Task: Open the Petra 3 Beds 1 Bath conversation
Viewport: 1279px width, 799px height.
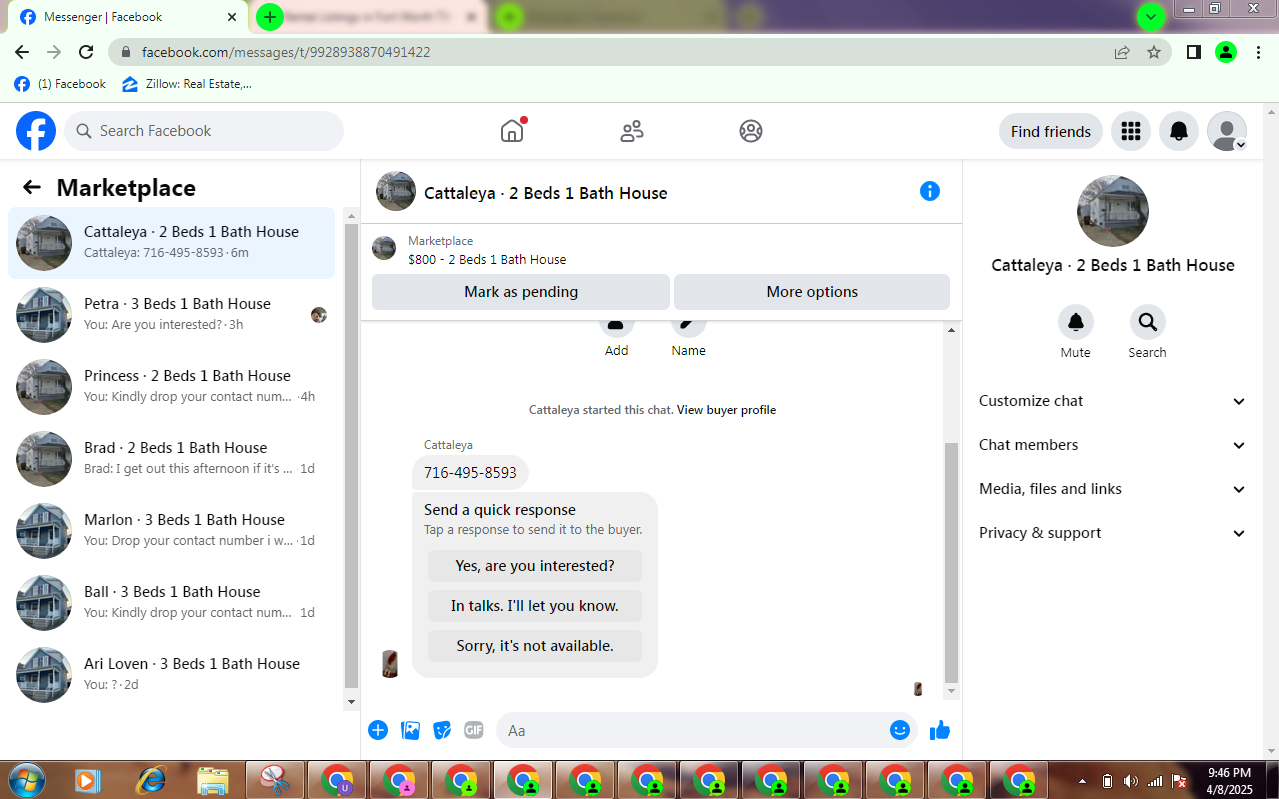Action: point(171,315)
